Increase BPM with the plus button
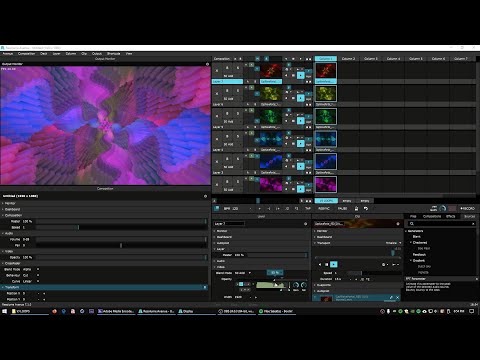The height and width of the screenshot is (360, 480). pyautogui.click(x=260, y=209)
